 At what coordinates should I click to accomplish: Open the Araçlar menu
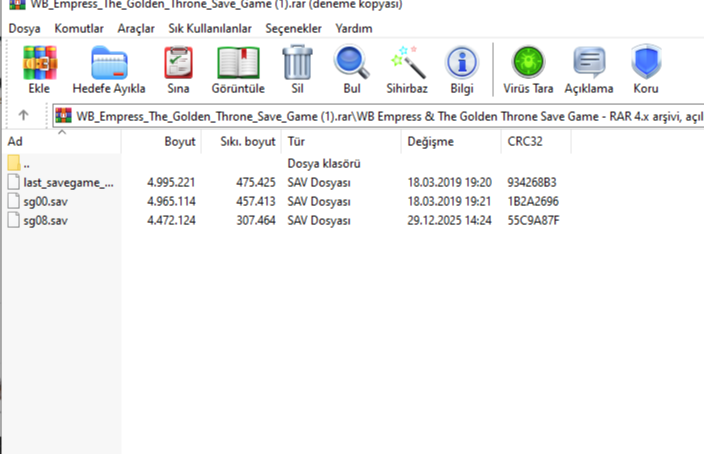(x=136, y=28)
